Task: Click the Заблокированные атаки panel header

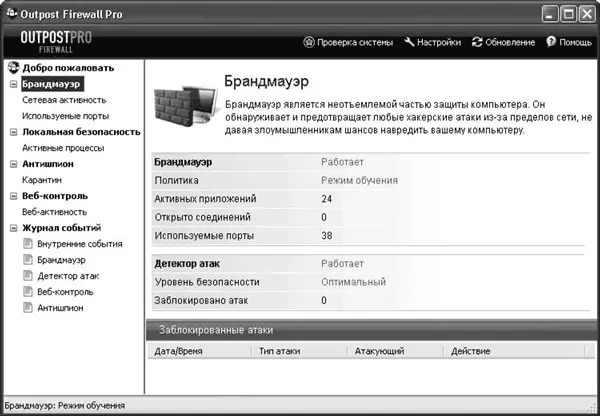Action: (x=372, y=330)
